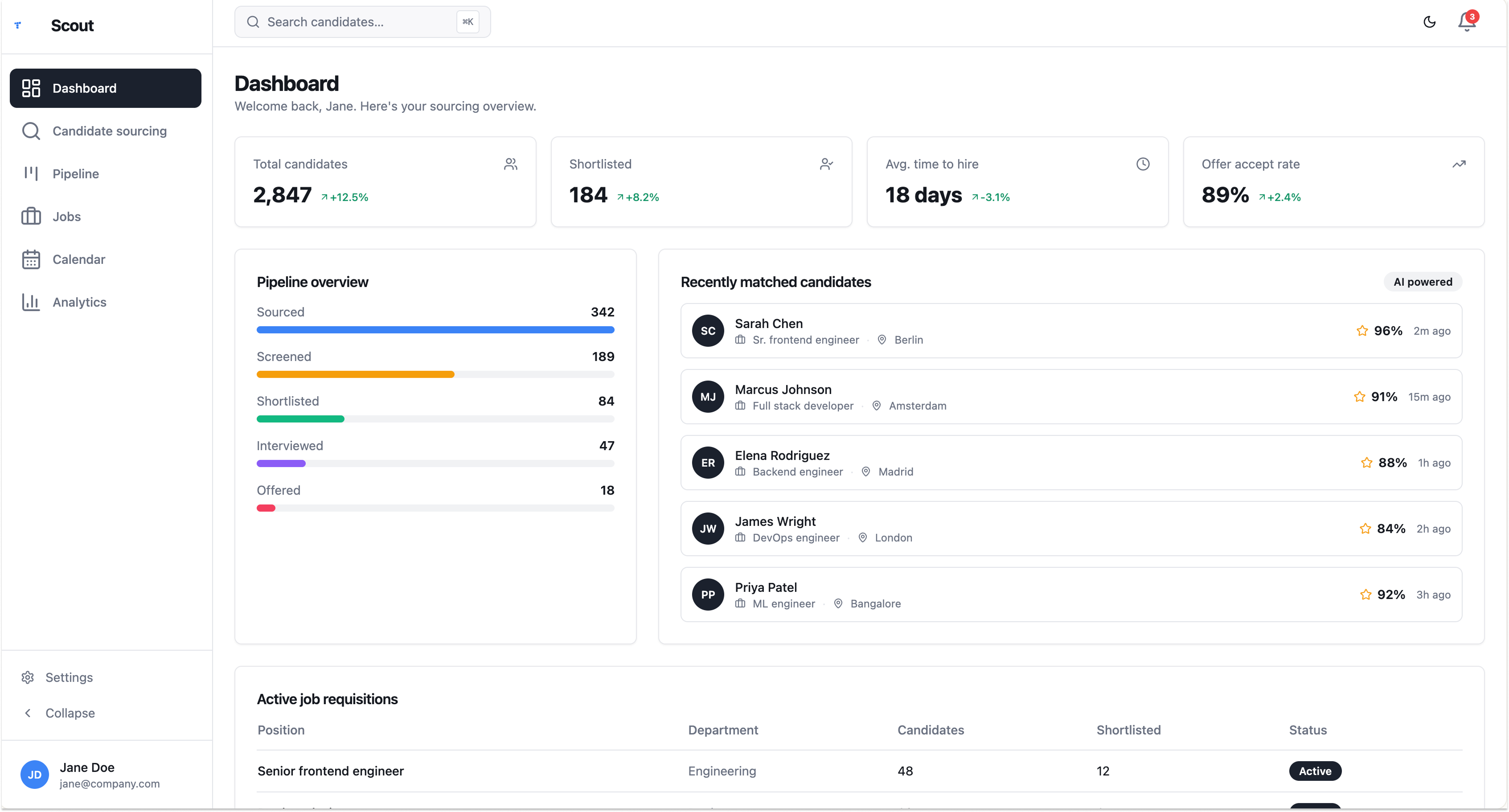The image size is (1509, 812).
Task: Open the Pipeline section
Action: coord(76,174)
